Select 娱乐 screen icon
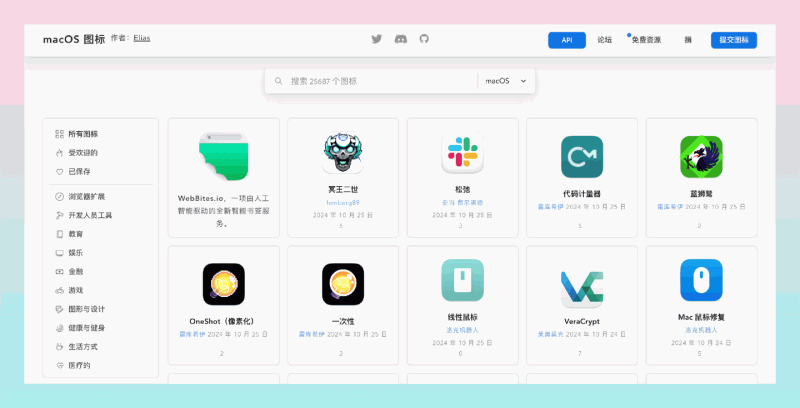Image resolution: width=800 pixels, height=408 pixels. click(59, 253)
